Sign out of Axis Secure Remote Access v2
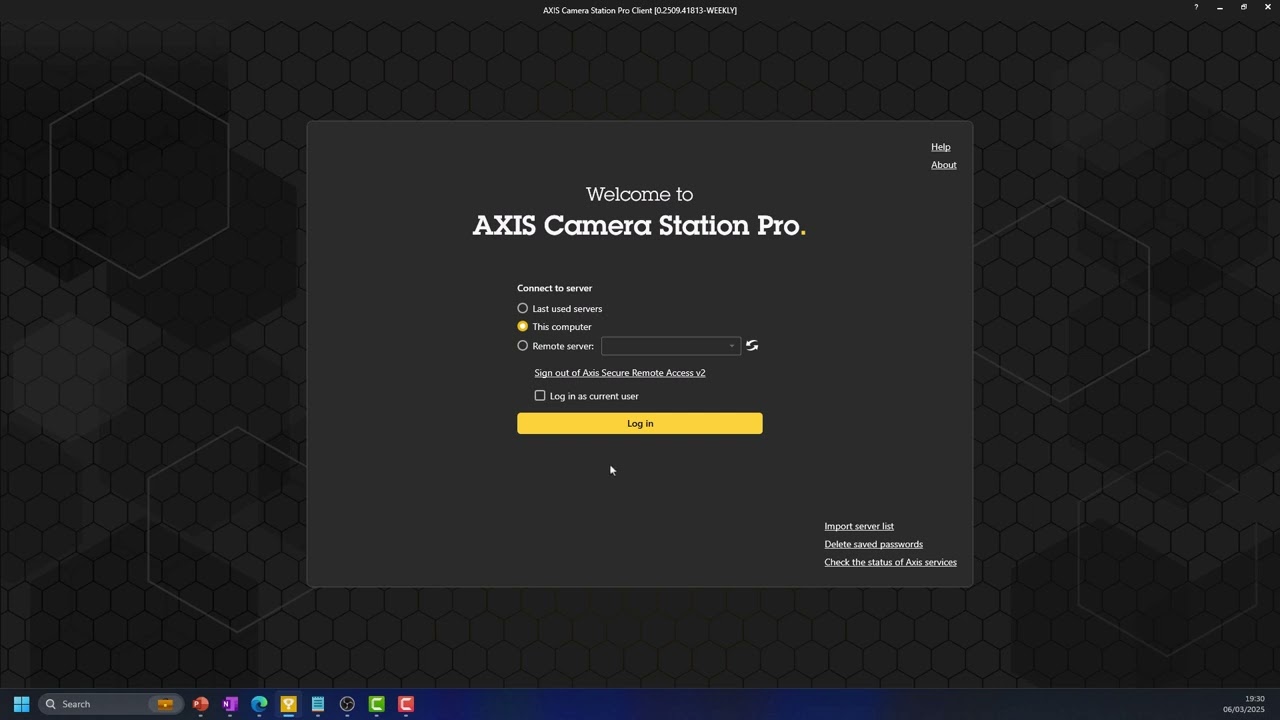Viewport: 1280px width, 720px height. point(620,373)
